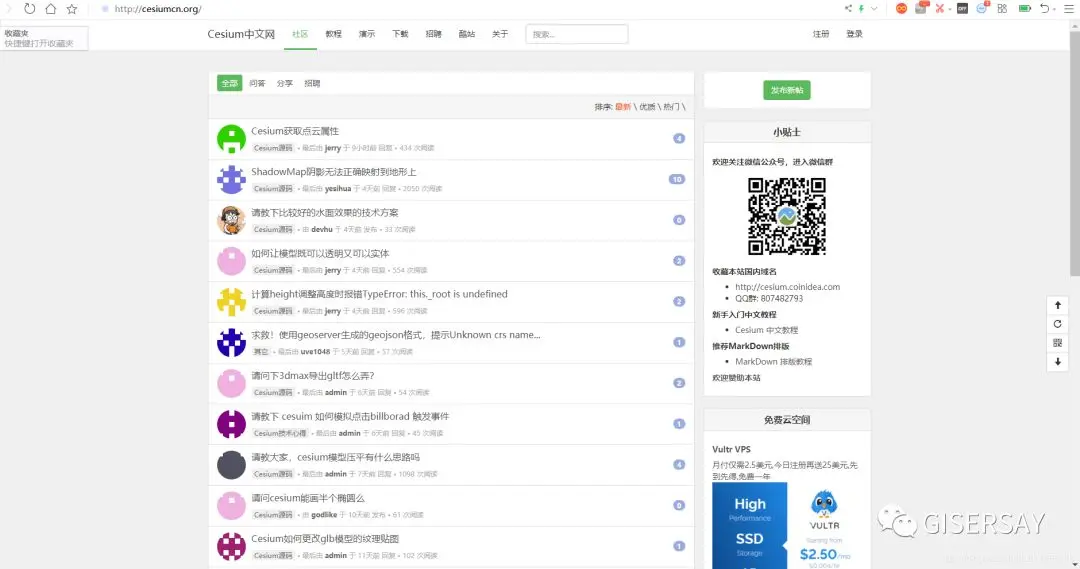Click the green lightning speed-mode icon
1080x569 pixels.
pos(861,8)
